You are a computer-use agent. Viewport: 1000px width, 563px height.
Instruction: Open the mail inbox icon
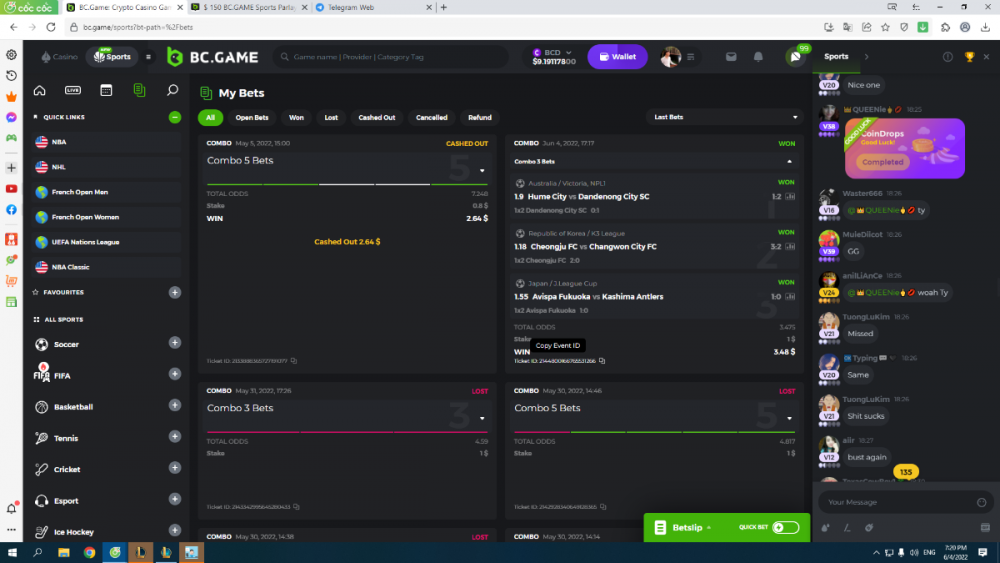click(x=731, y=57)
